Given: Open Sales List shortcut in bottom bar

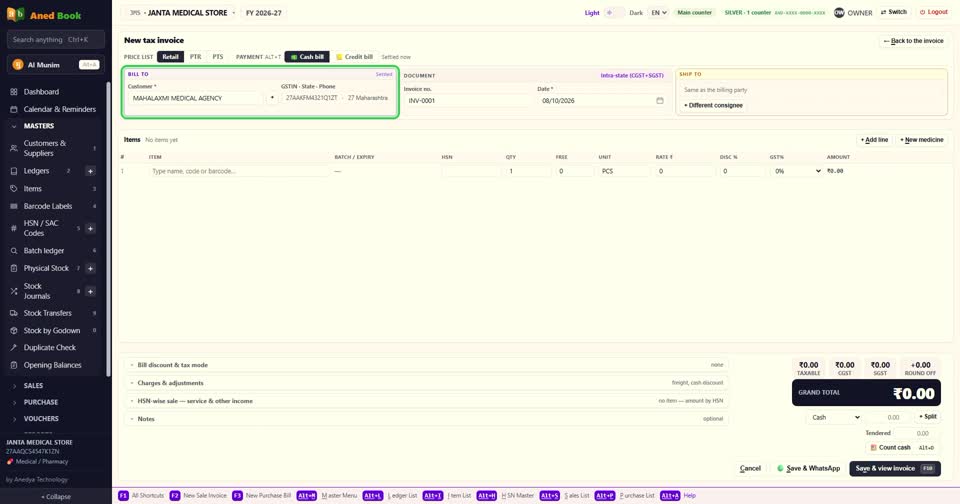Looking at the screenshot, I should (x=564, y=495).
